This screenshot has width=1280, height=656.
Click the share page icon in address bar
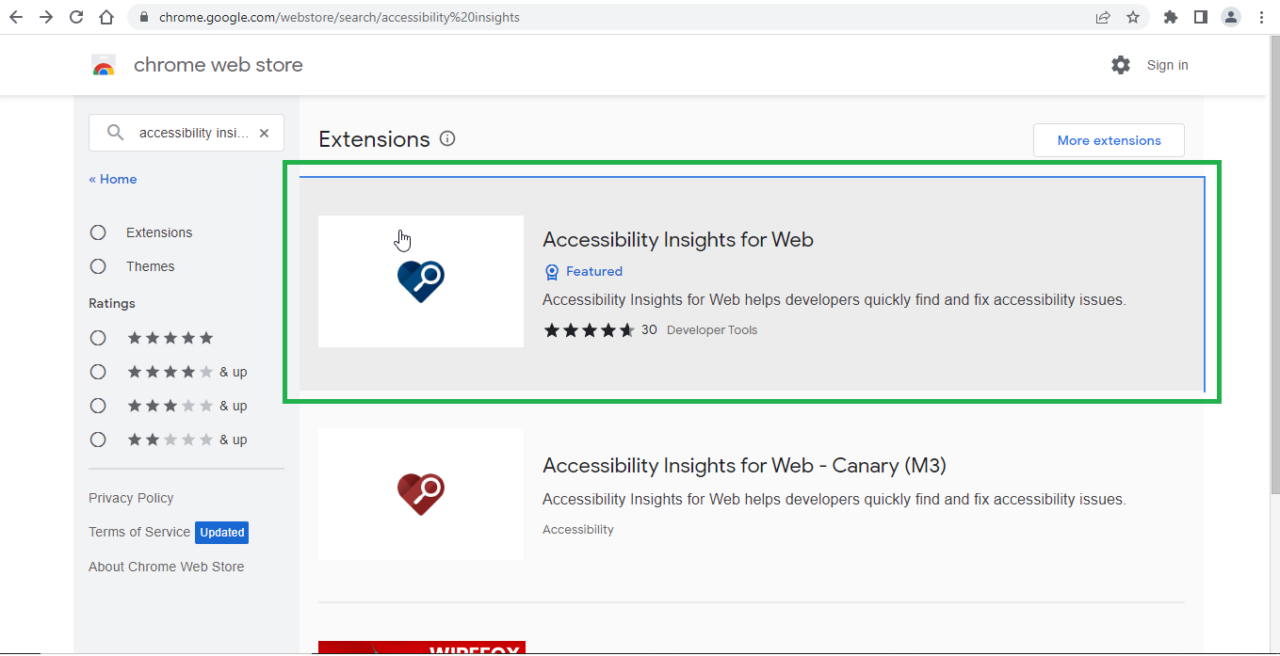point(1103,17)
